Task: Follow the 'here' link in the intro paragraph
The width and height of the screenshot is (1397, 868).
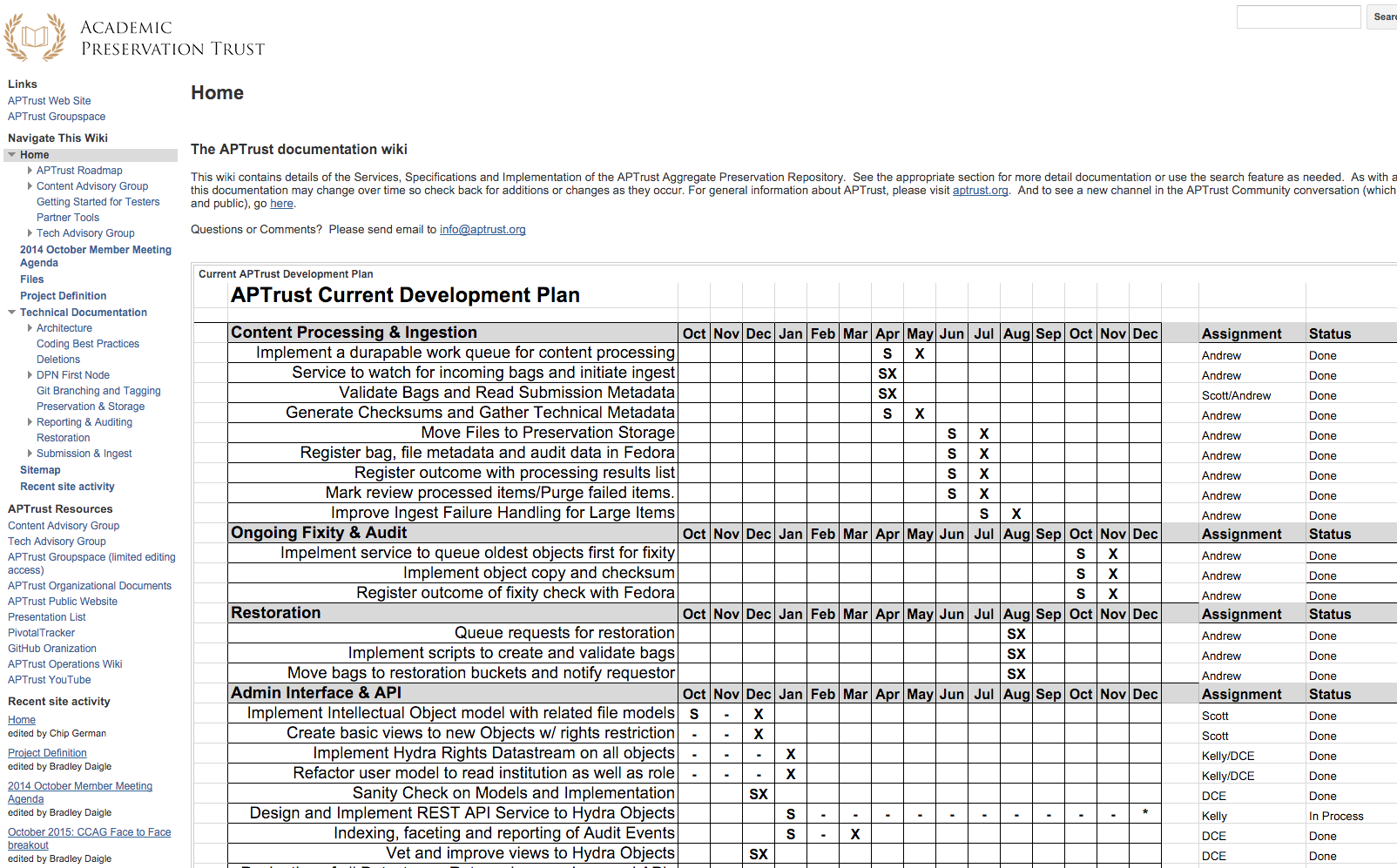Action: (x=281, y=204)
